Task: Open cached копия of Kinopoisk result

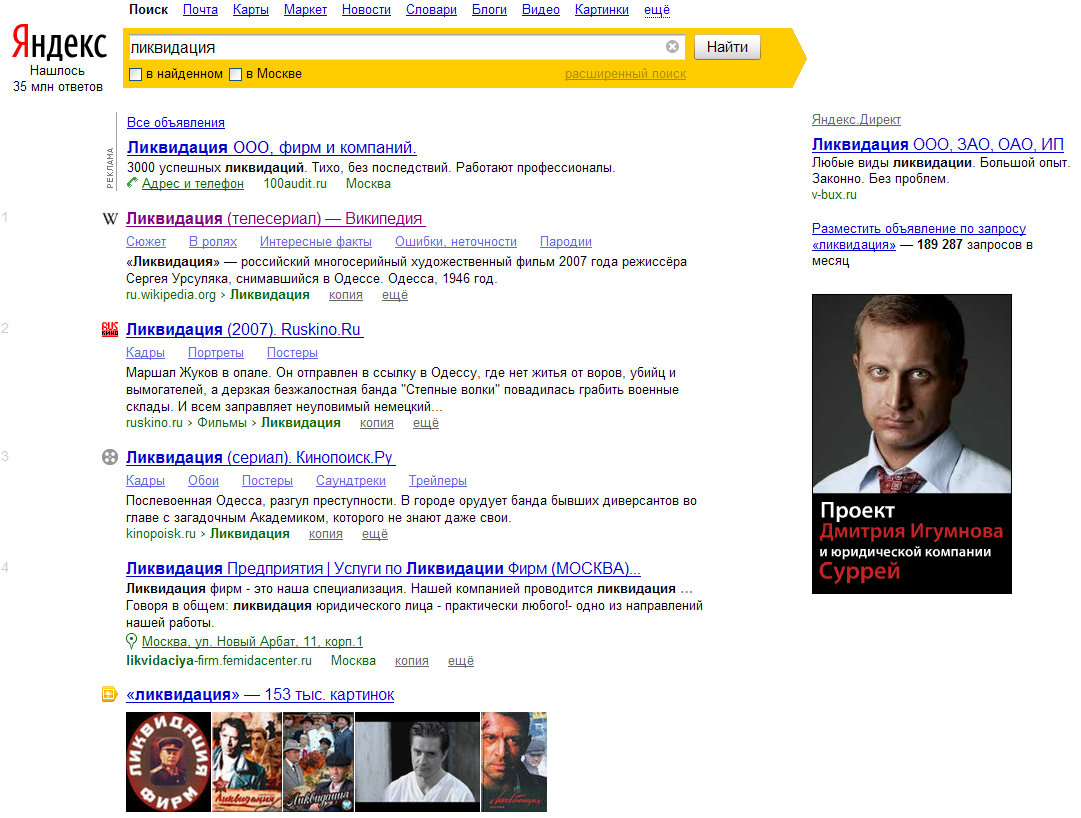Action: tap(325, 534)
